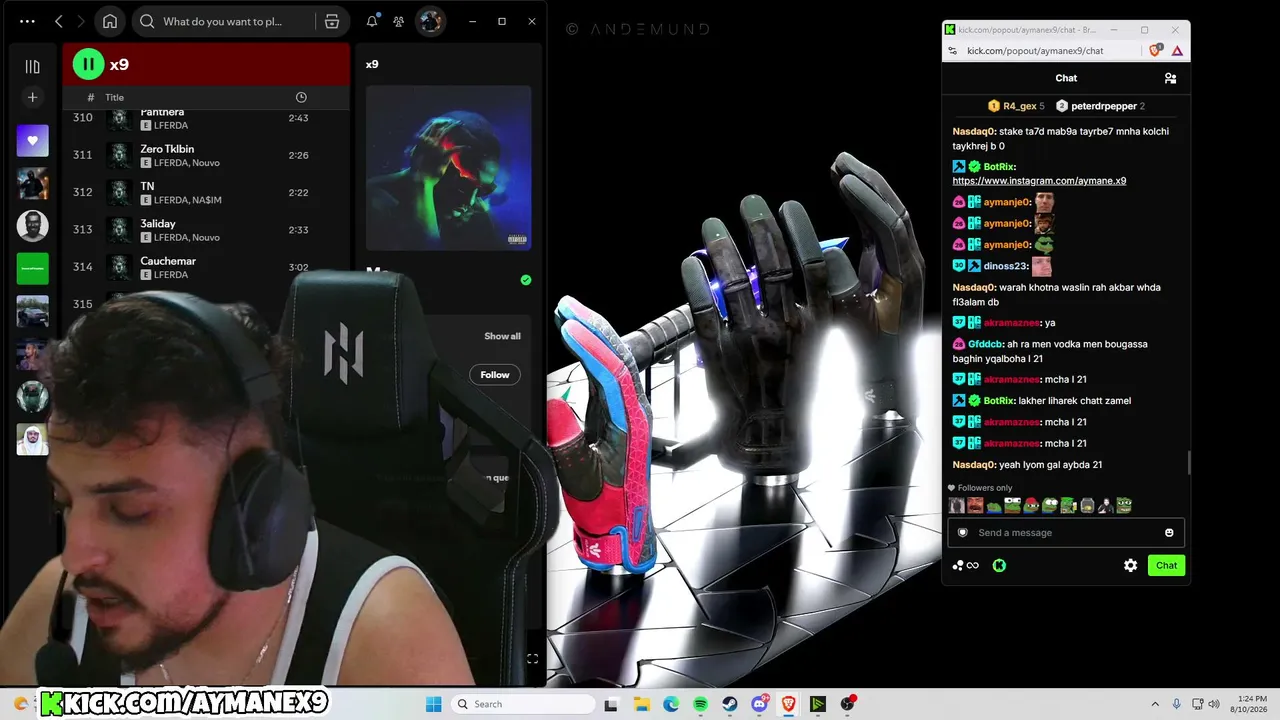View site information in Kick popout
This screenshot has width=1280, height=720.
[953, 51]
